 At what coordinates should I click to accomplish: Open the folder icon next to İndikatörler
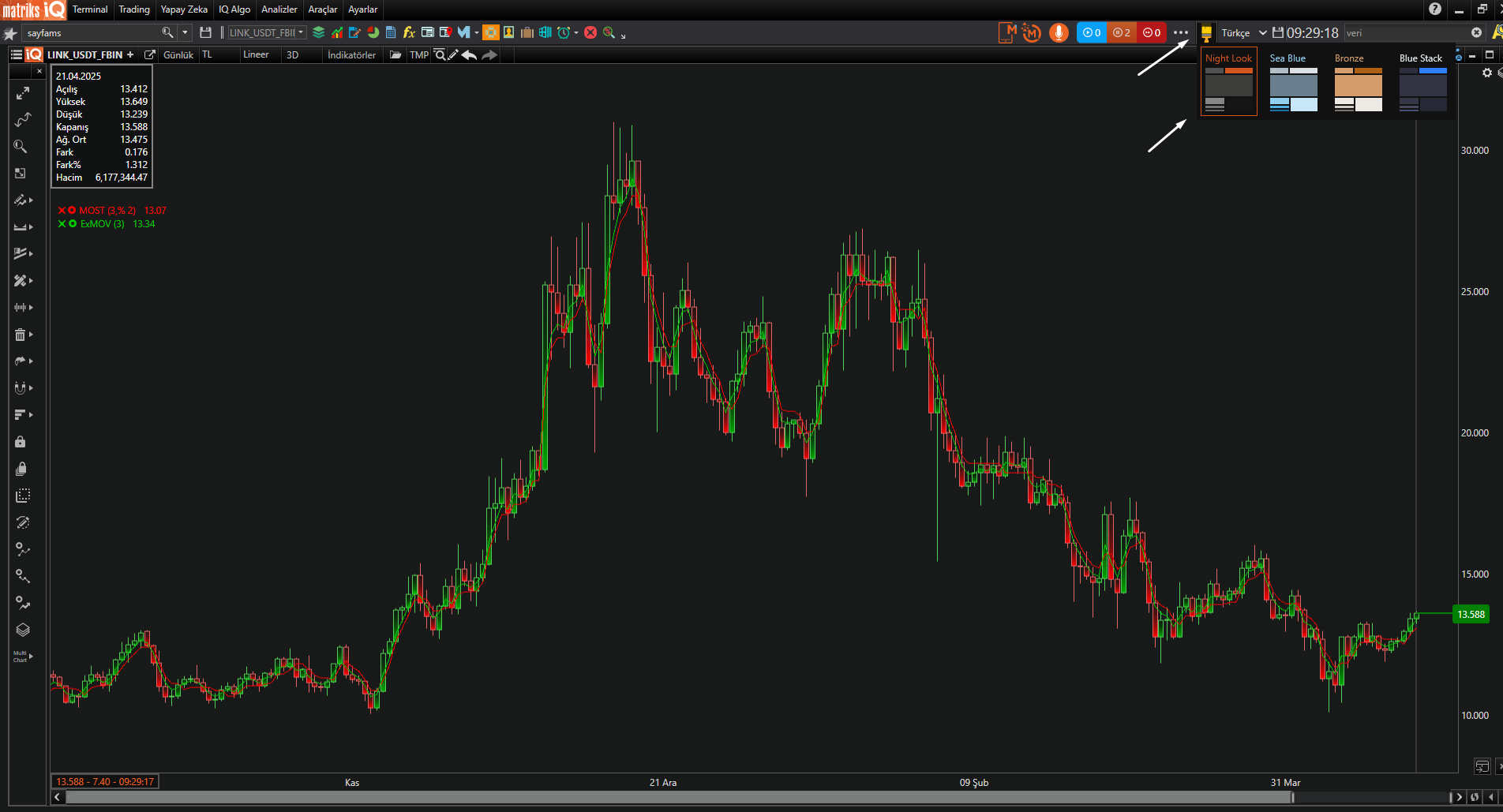(395, 55)
